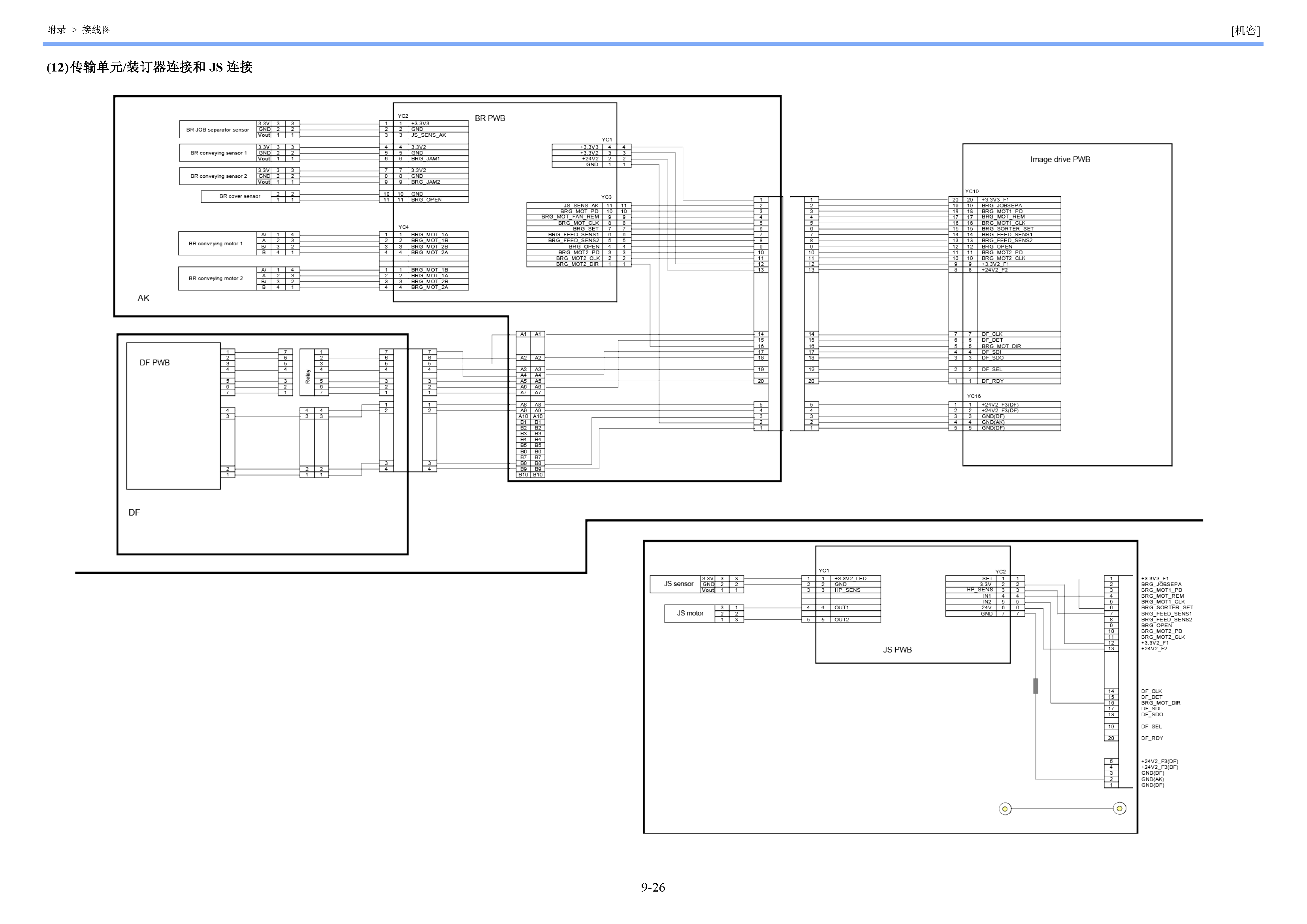Select the YC10 connector label
This screenshot has width=1307, height=924.
pos(972,191)
